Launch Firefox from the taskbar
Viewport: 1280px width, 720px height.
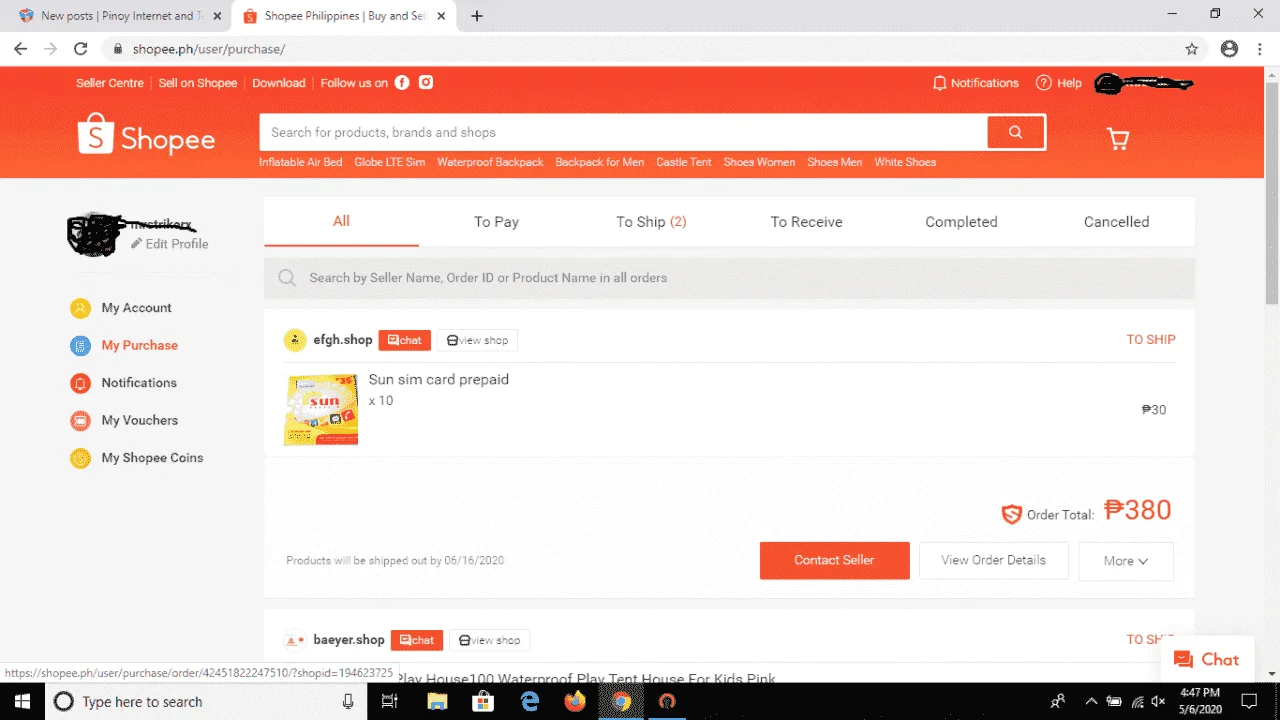574,701
